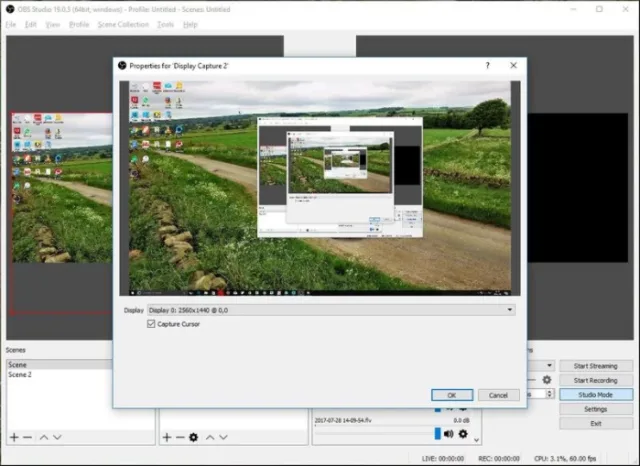Open the View menu
Viewport: 640px width, 466px height.
tap(52, 24)
